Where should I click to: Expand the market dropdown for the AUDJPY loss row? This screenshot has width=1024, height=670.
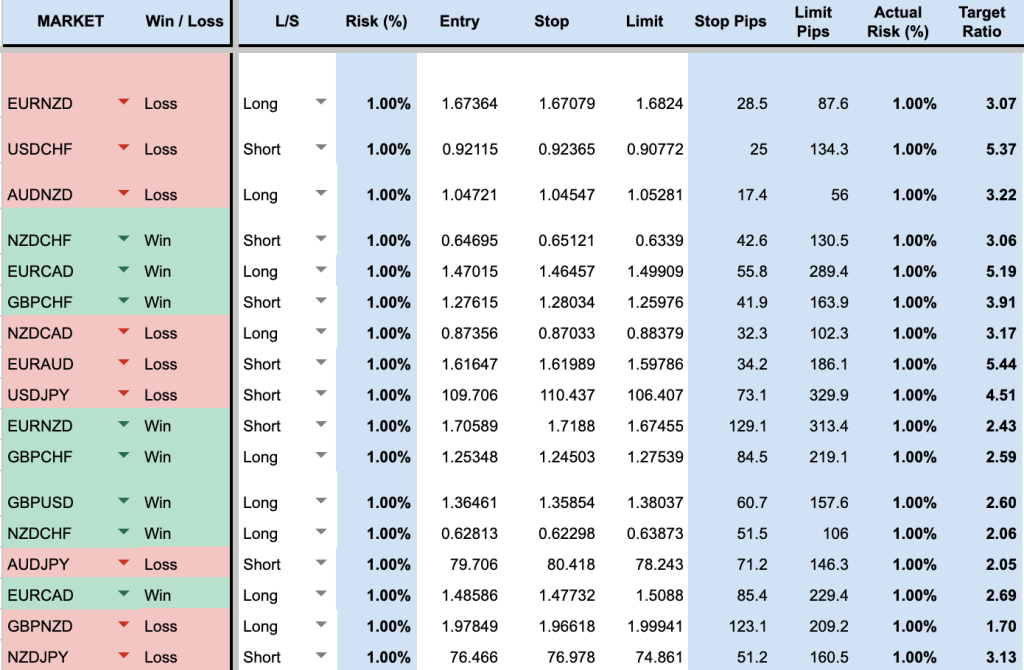pos(122,563)
